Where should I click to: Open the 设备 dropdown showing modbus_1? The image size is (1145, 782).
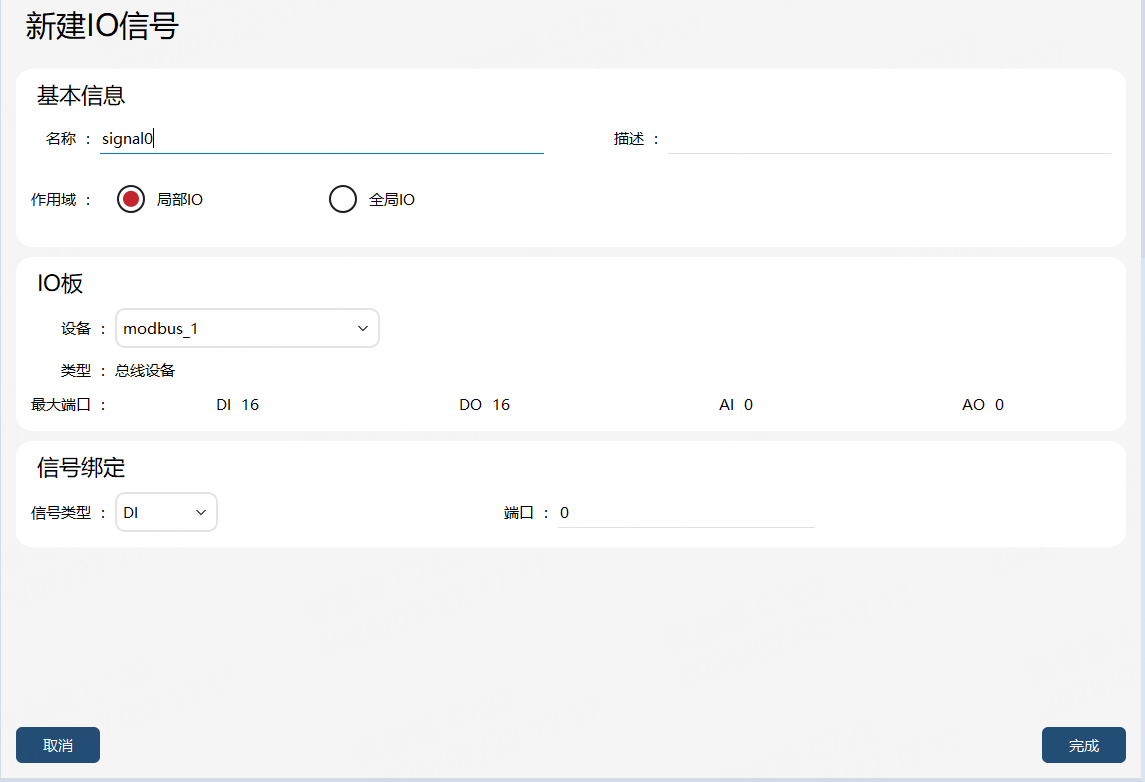(x=247, y=329)
